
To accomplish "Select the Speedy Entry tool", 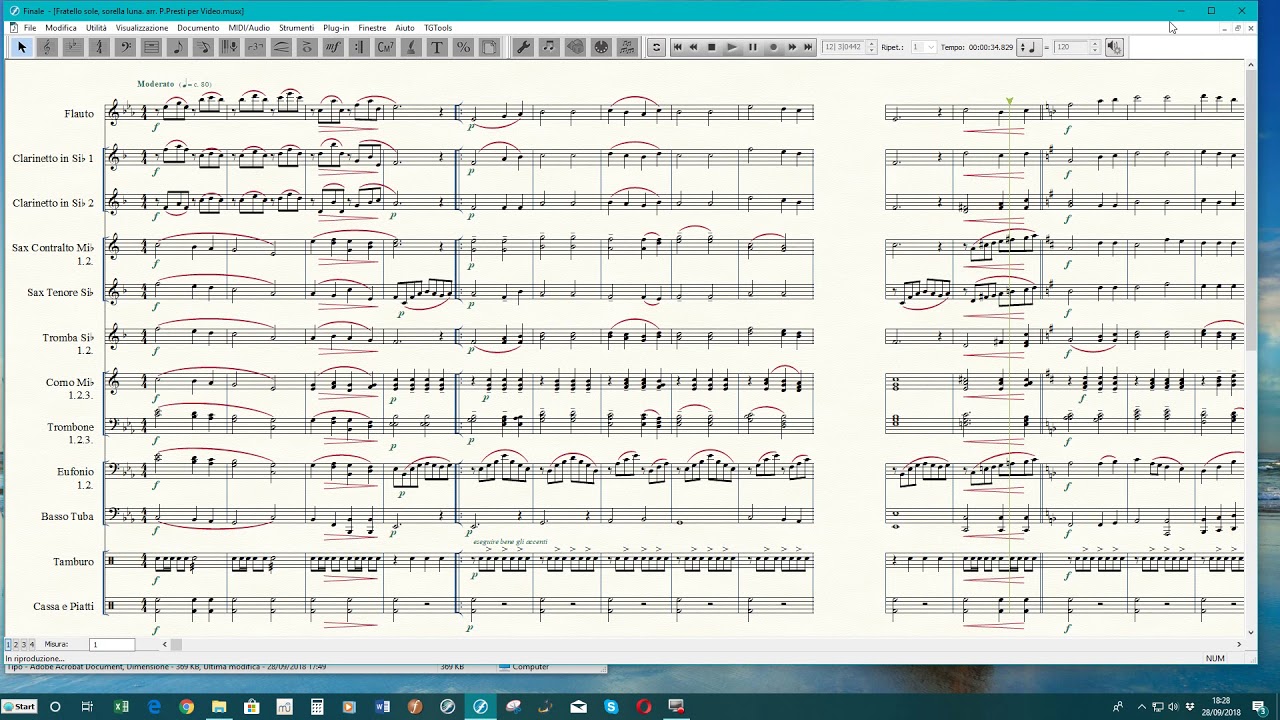I will point(203,47).
